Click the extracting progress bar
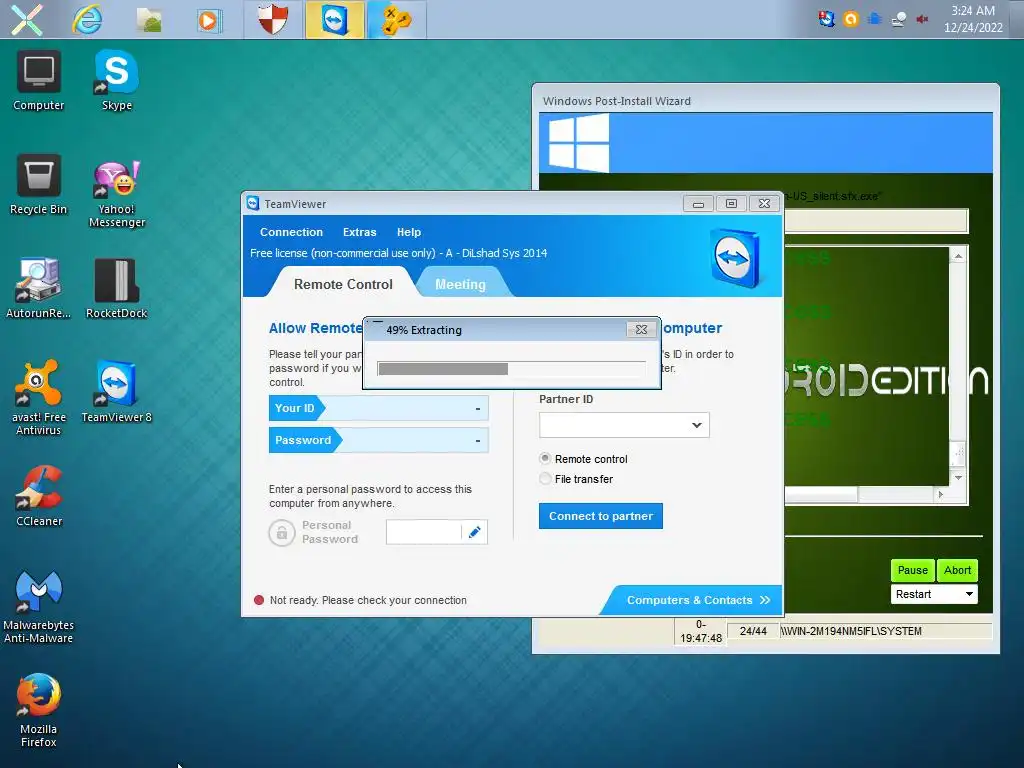The height and width of the screenshot is (768, 1024). (x=511, y=369)
